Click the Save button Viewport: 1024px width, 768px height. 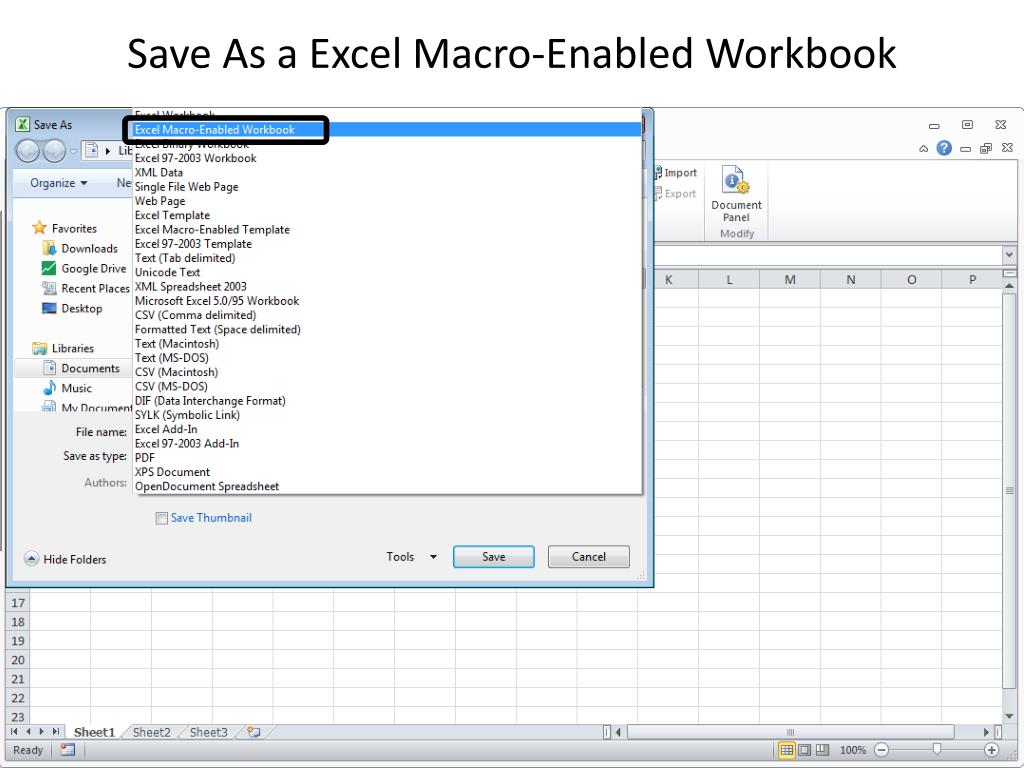pyautogui.click(x=494, y=557)
